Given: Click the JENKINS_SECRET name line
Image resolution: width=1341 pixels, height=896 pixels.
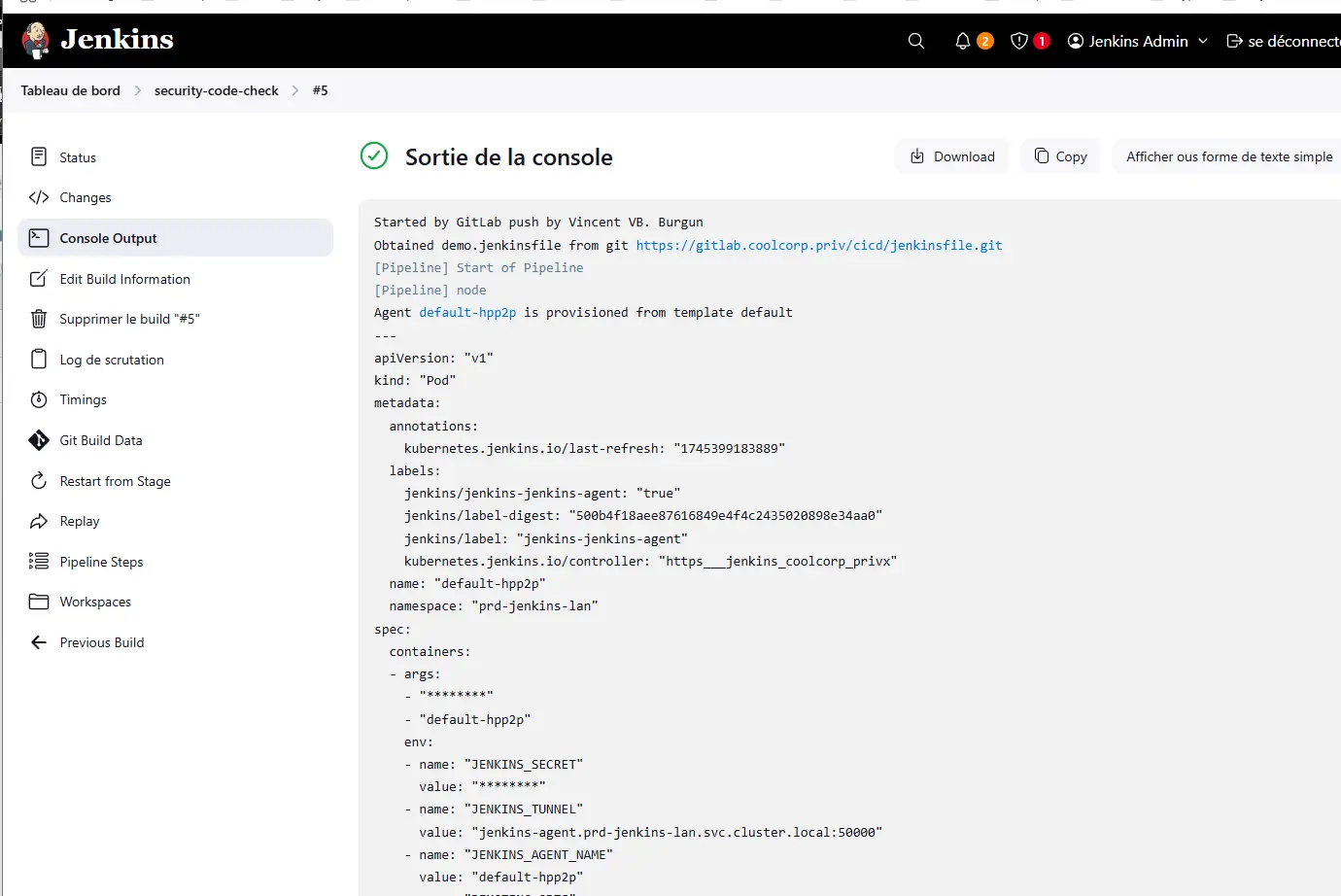Looking at the screenshot, I should pos(494,764).
